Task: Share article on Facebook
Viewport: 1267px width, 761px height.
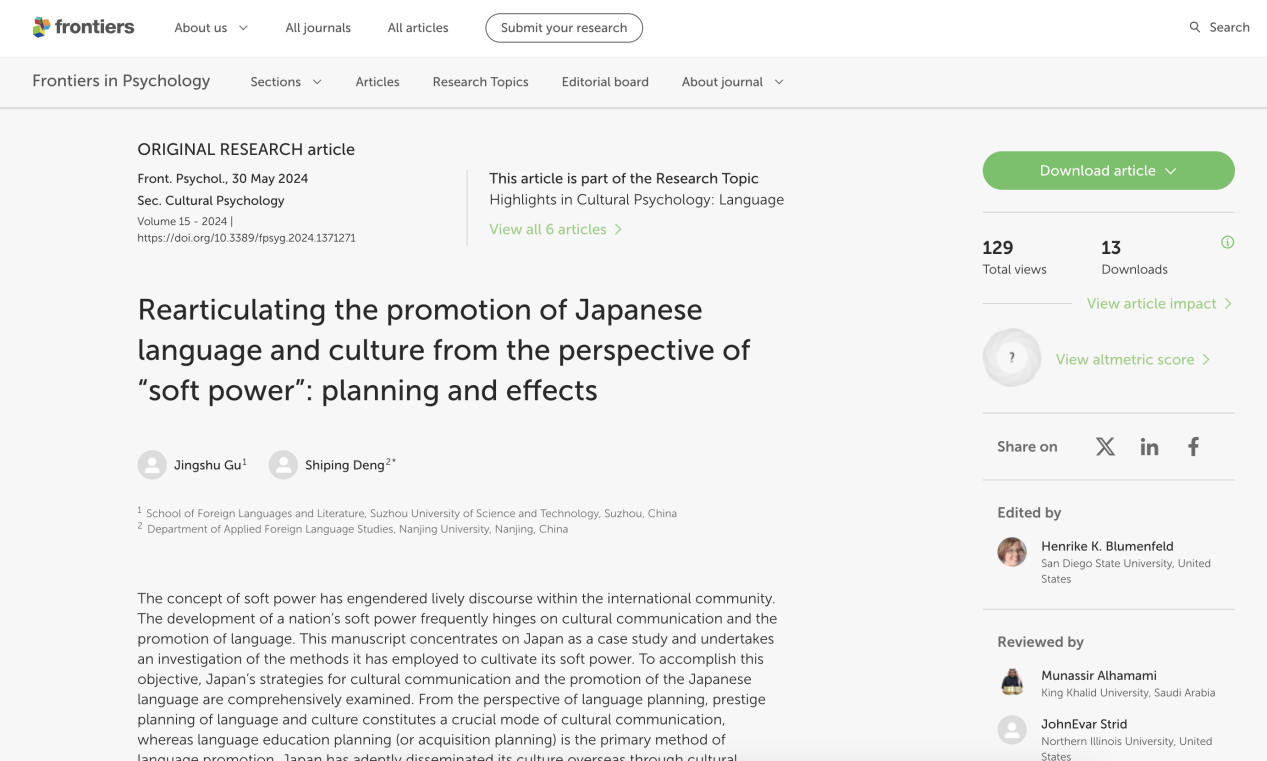Action: [1193, 447]
